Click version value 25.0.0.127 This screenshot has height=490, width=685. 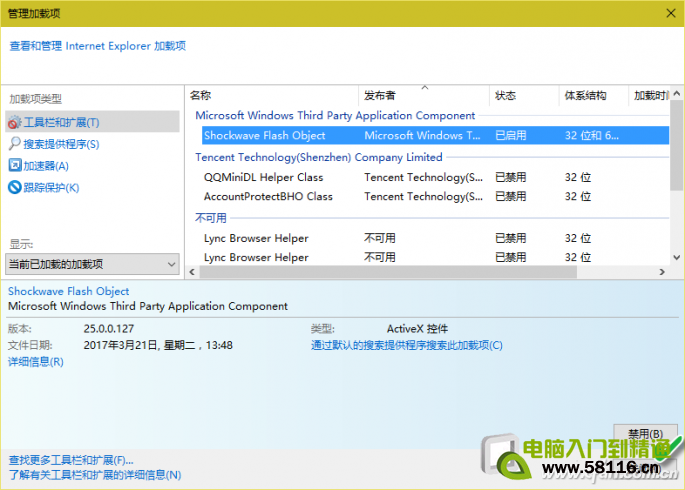point(109,329)
